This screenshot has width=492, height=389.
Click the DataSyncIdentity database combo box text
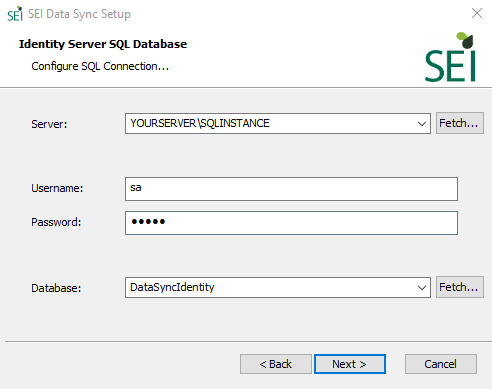click(x=172, y=287)
